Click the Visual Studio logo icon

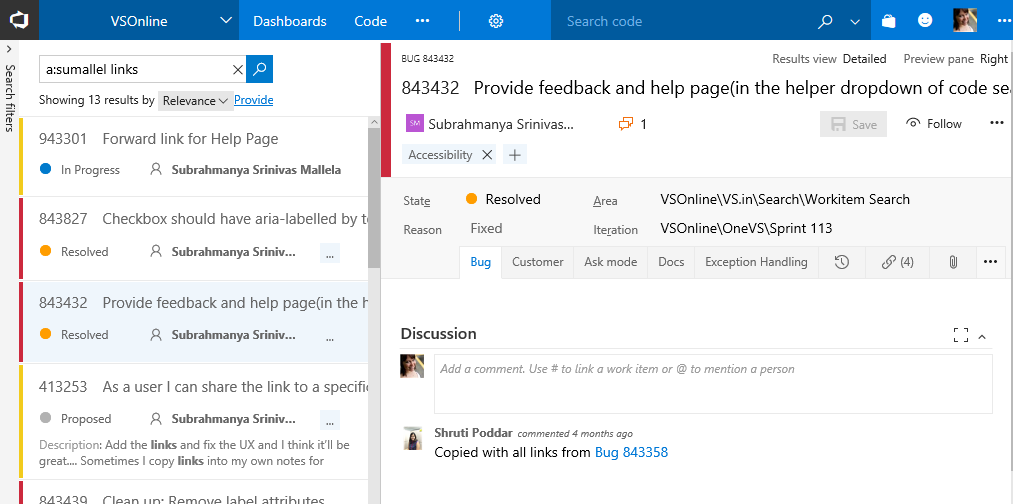tap(19, 21)
